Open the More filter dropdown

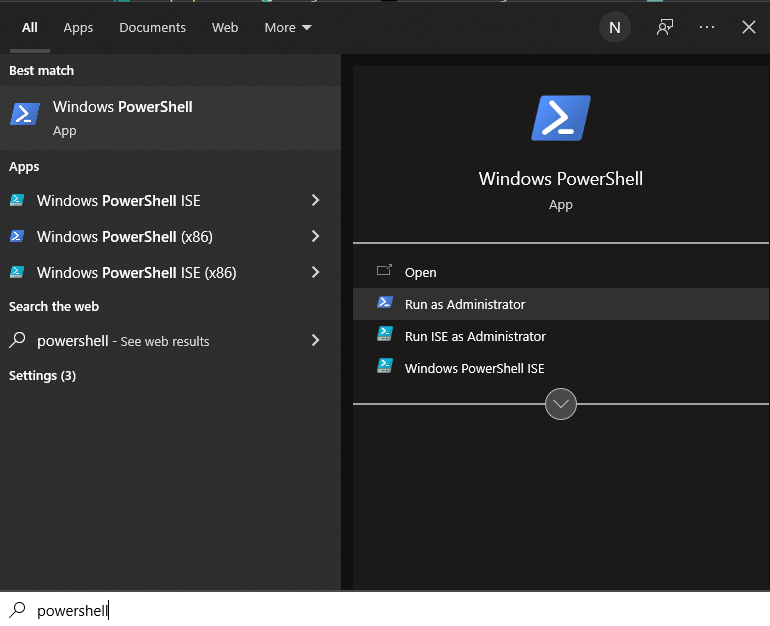coord(288,27)
